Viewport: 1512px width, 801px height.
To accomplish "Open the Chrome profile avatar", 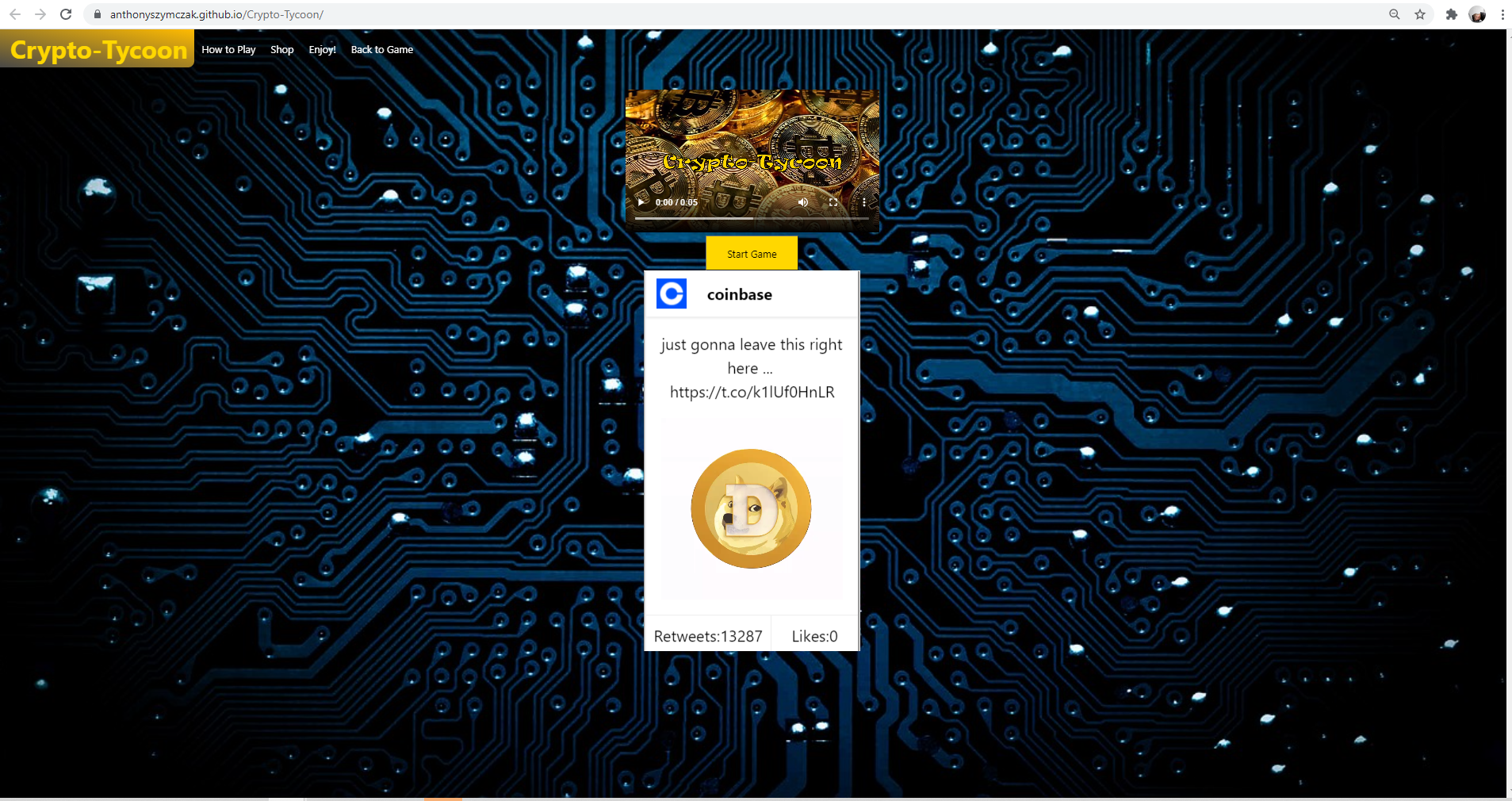I will (x=1477, y=14).
